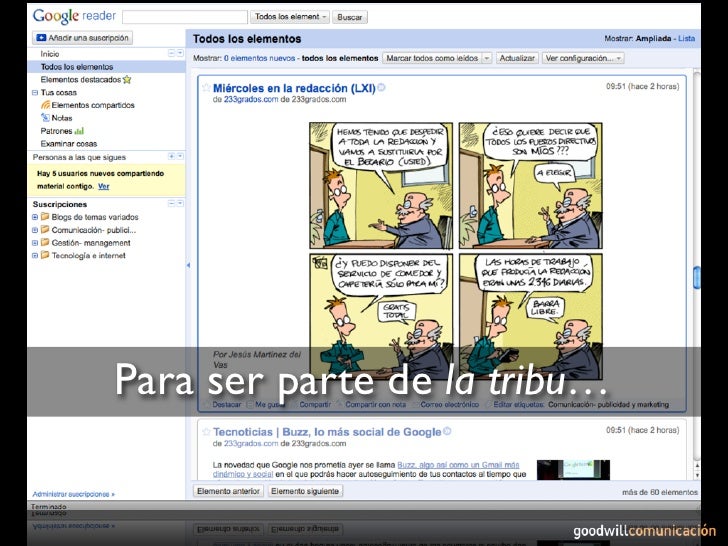Click the Notas icon in sidebar
Image resolution: width=728 pixels, height=546 pixels.
point(45,117)
